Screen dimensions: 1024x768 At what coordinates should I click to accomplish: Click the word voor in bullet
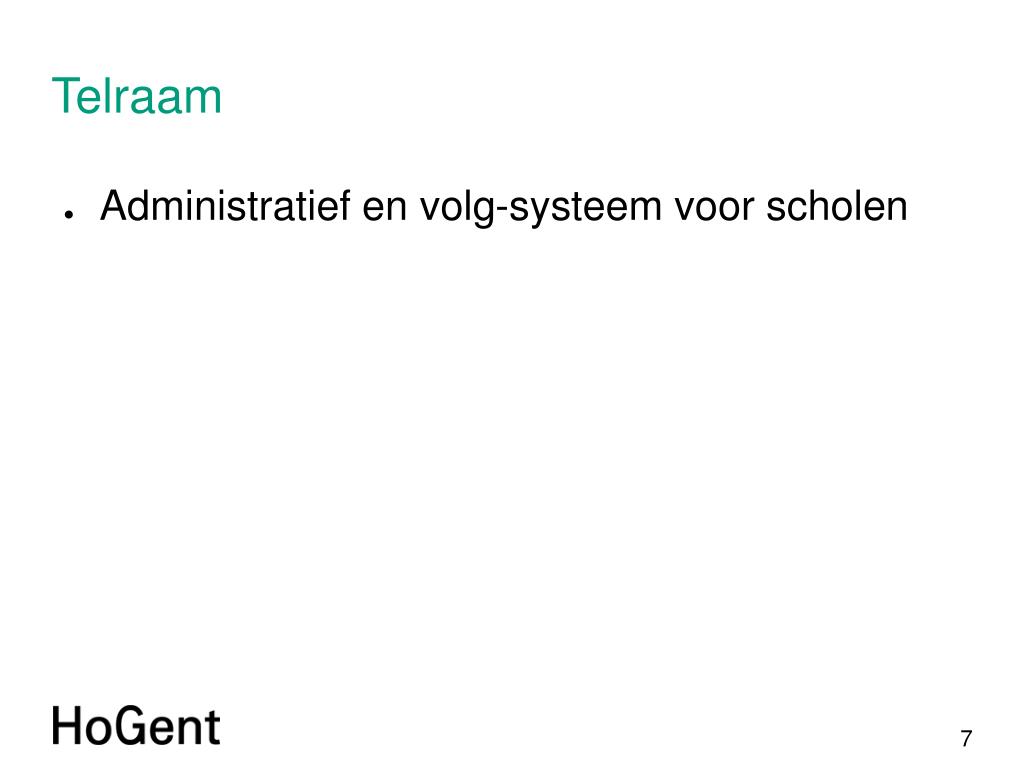pos(714,210)
